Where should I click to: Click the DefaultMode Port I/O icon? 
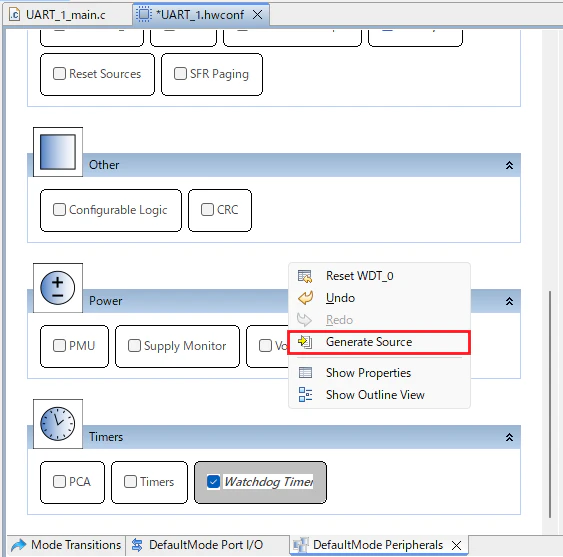click(137, 545)
